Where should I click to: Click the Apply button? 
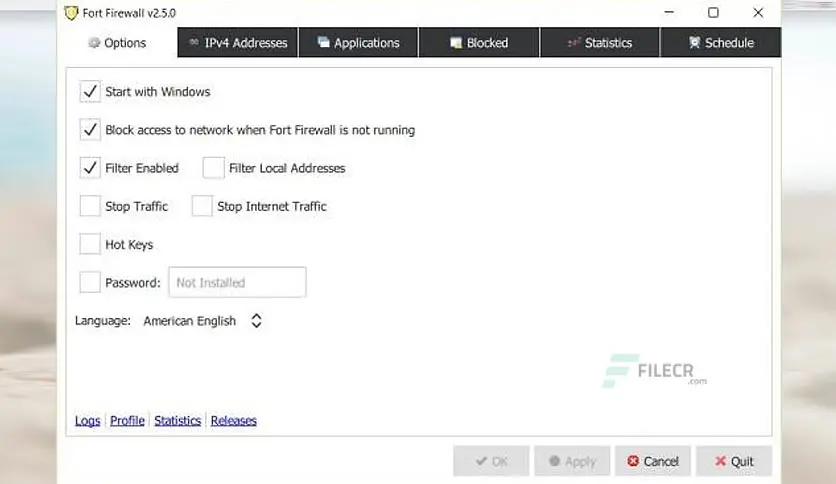[x=572, y=461]
